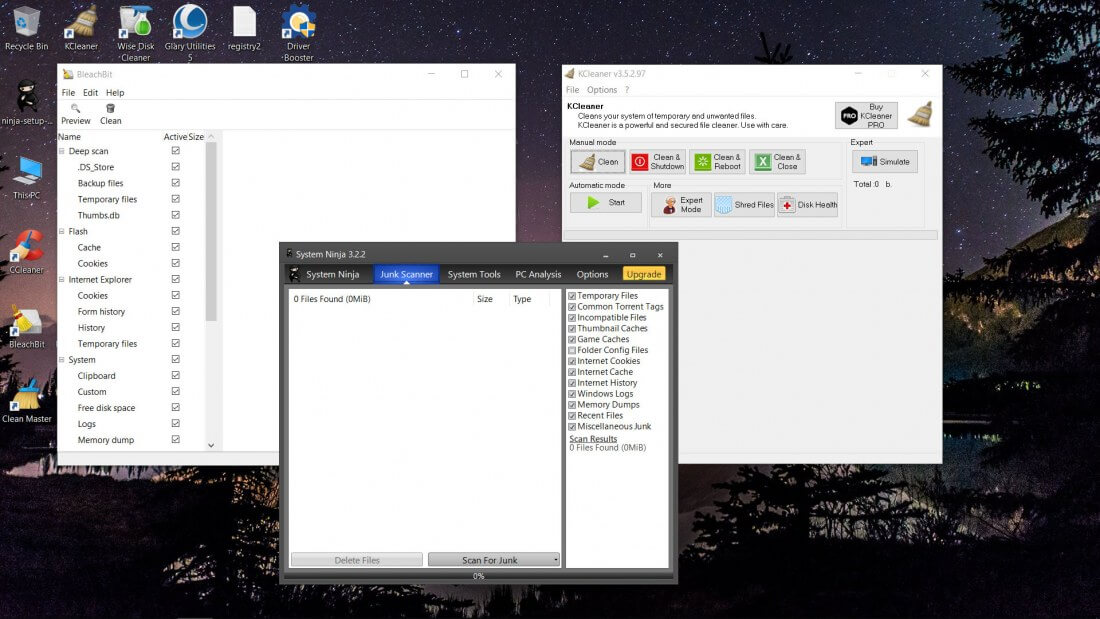Launch Expert Mode in KCleaner

click(x=681, y=205)
